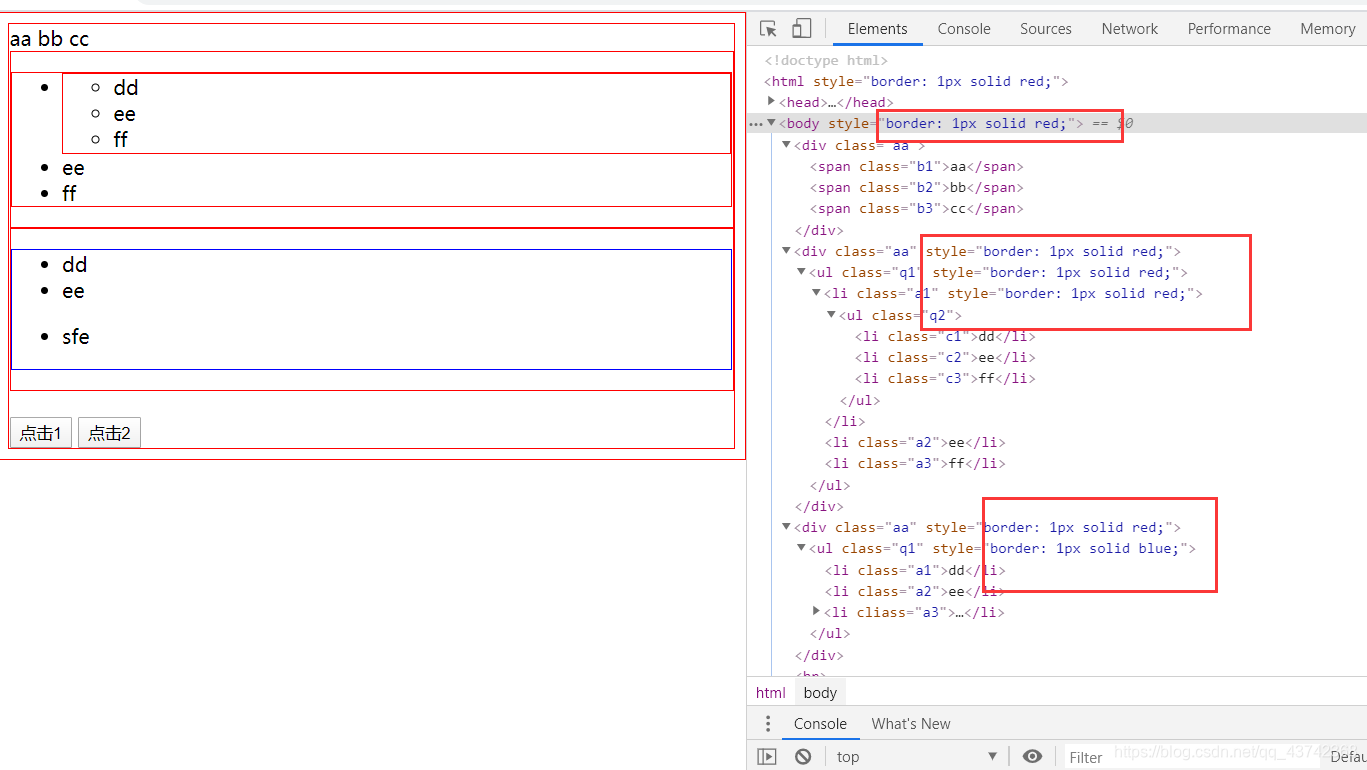Open the drawer's three-dot menu
The width and height of the screenshot is (1367, 770).
point(767,724)
